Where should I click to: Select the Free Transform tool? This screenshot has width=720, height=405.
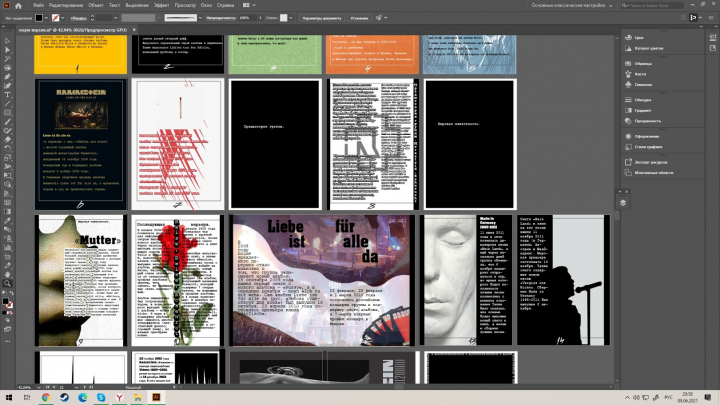7,175
